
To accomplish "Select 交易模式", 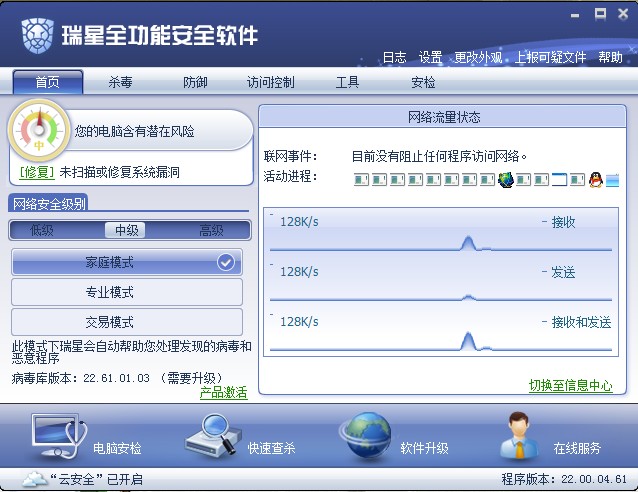I will click(127, 322).
